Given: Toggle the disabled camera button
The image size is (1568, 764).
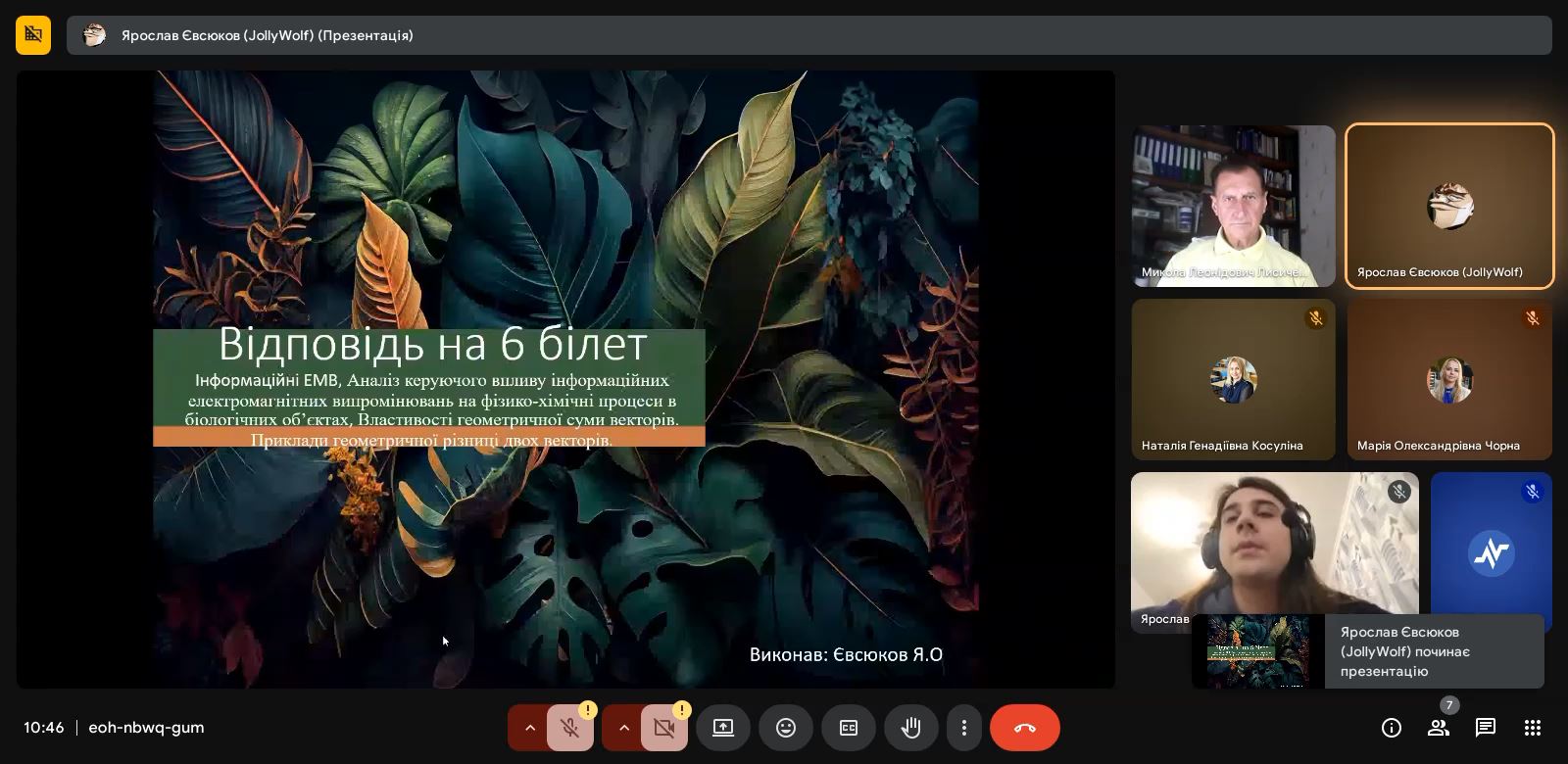Looking at the screenshot, I should coord(663,728).
